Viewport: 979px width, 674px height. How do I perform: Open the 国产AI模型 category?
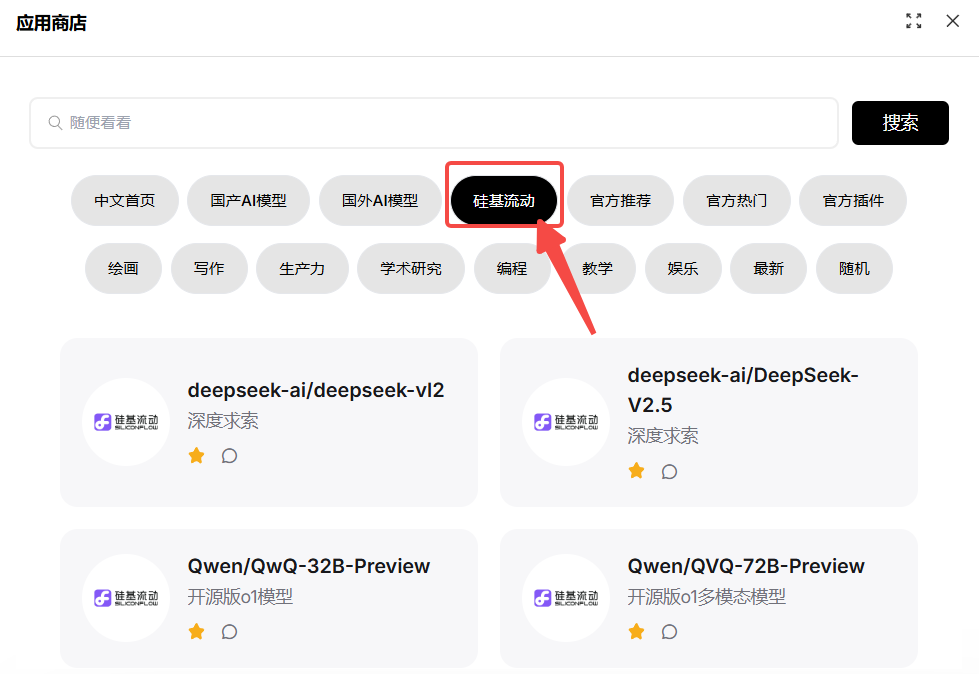(248, 200)
